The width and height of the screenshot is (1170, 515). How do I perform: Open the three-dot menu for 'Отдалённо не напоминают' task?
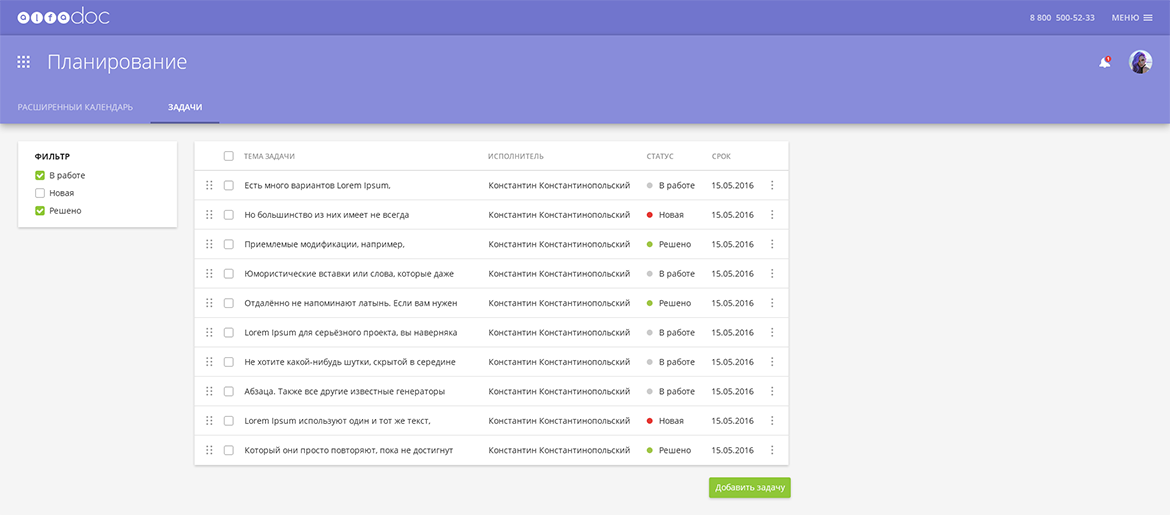coord(772,303)
